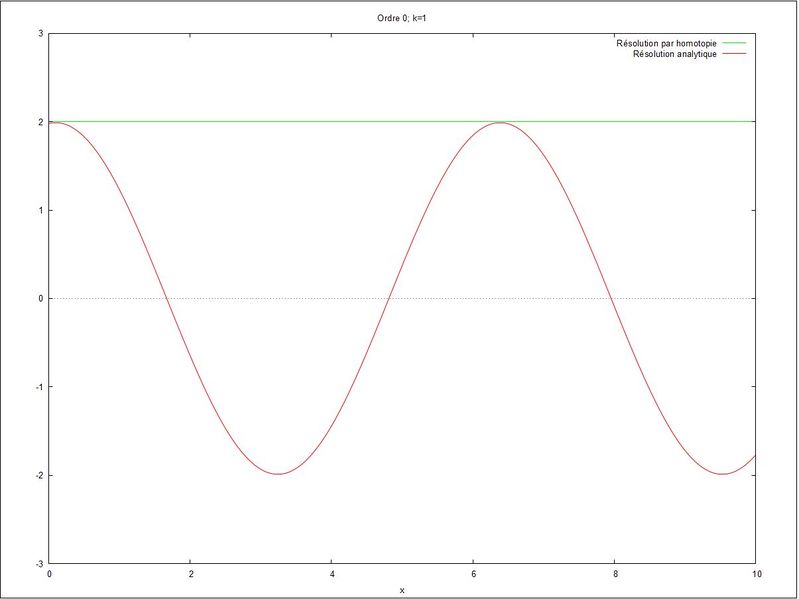Click y-axis tick label -2
Screen dimensions: 799x599
tap(39, 475)
